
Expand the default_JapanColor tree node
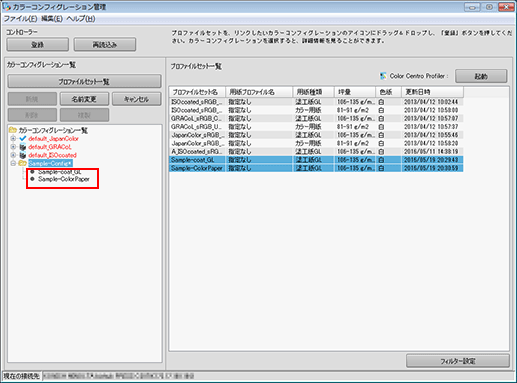(x=13, y=138)
